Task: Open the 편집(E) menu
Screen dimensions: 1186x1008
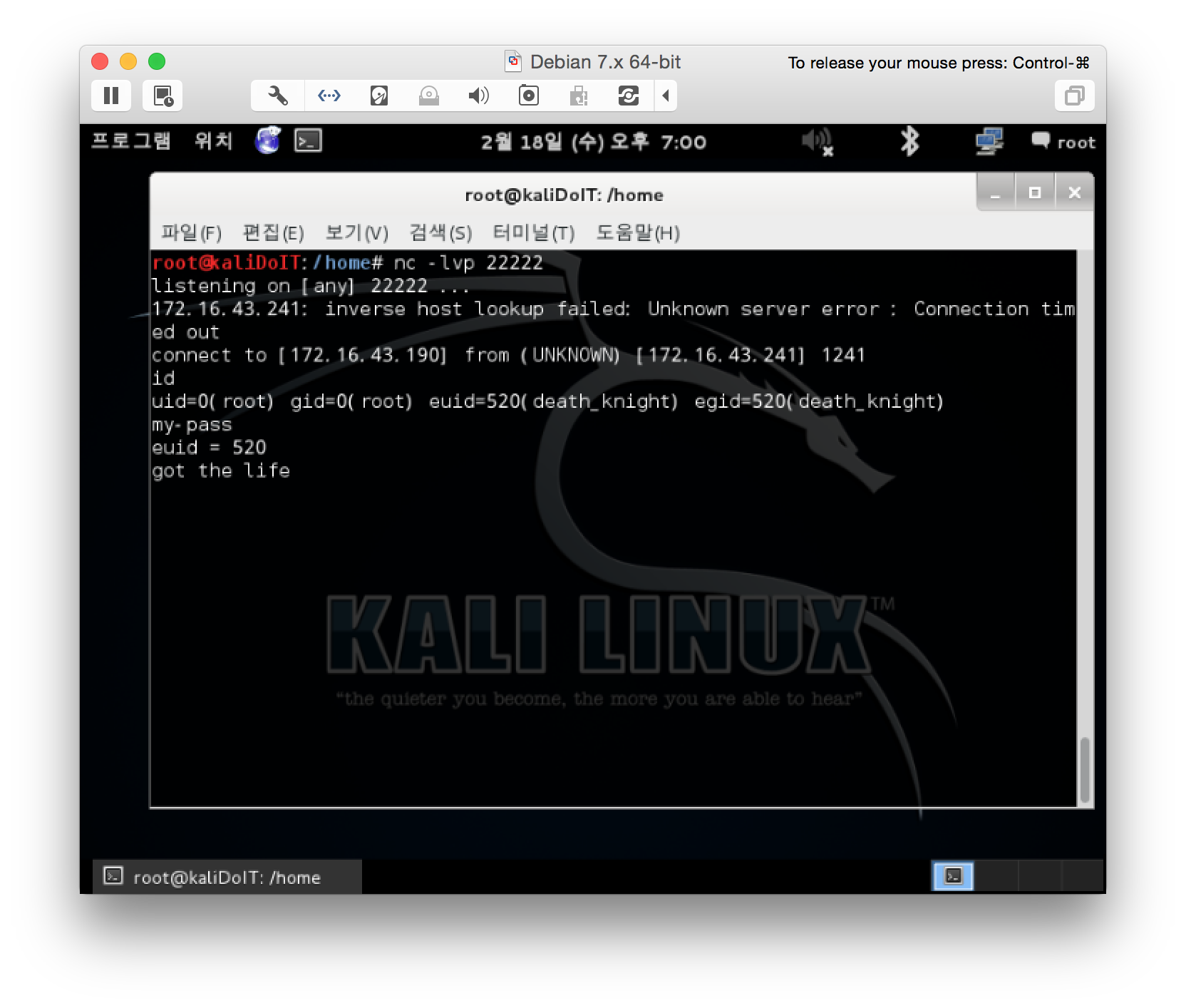Action: pos(273,232)
